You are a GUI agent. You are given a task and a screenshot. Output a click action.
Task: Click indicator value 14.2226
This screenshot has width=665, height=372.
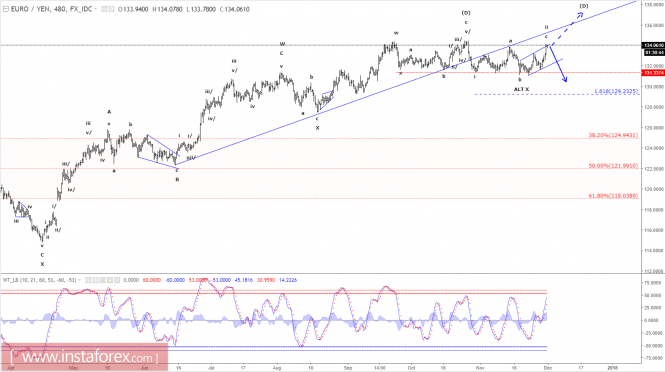[288, 280]
